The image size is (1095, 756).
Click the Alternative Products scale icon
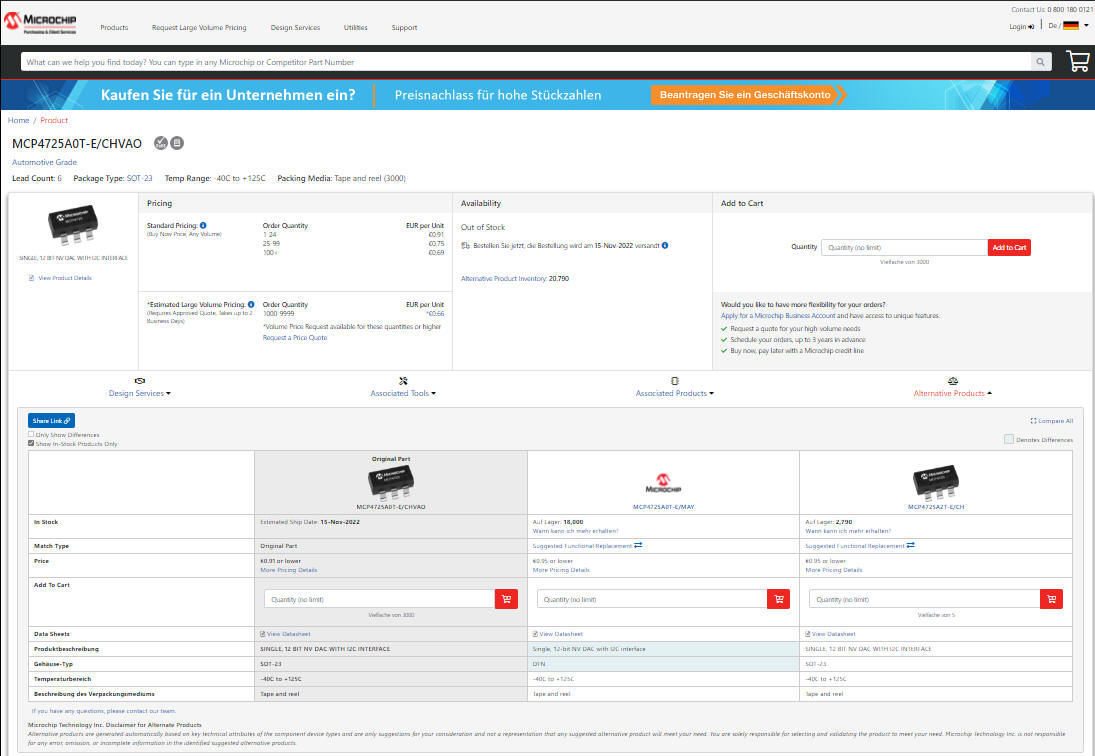pos(953,381)
